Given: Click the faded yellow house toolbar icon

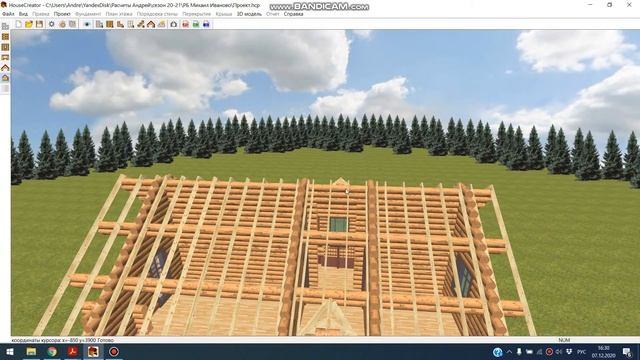Looking at the screenshot, I should point(162,24).
